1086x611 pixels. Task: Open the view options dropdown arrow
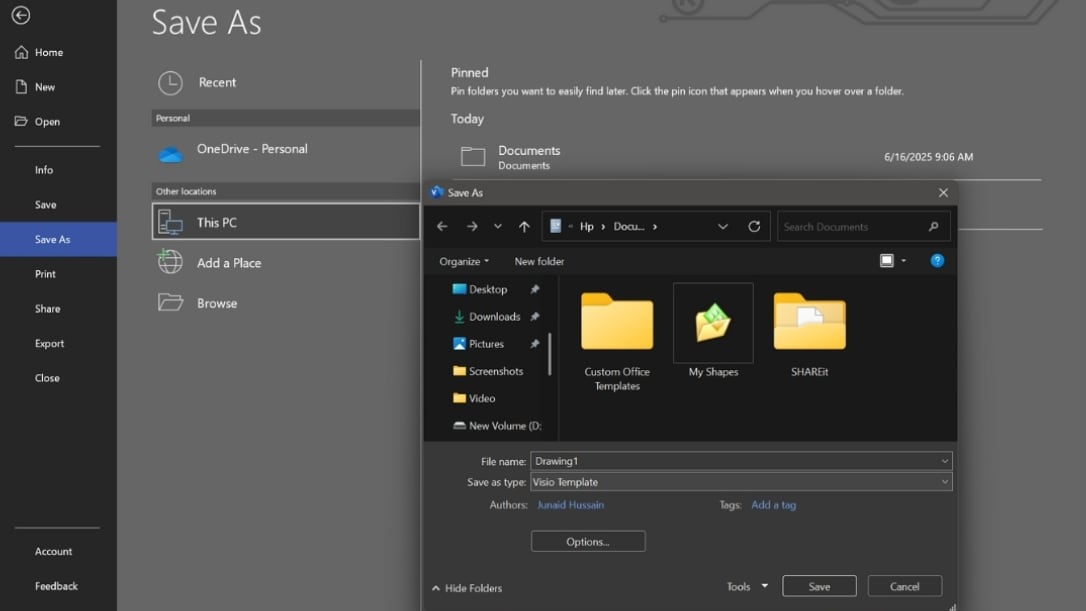pyautogui.click(x=903, y=260)
